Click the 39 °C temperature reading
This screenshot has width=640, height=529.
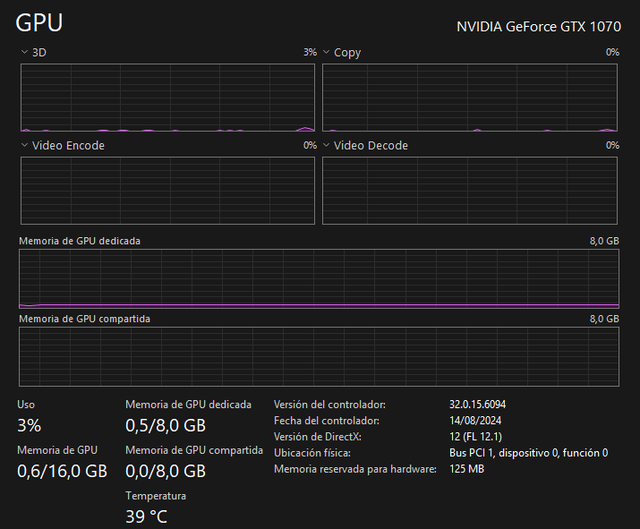pos(146,516)
